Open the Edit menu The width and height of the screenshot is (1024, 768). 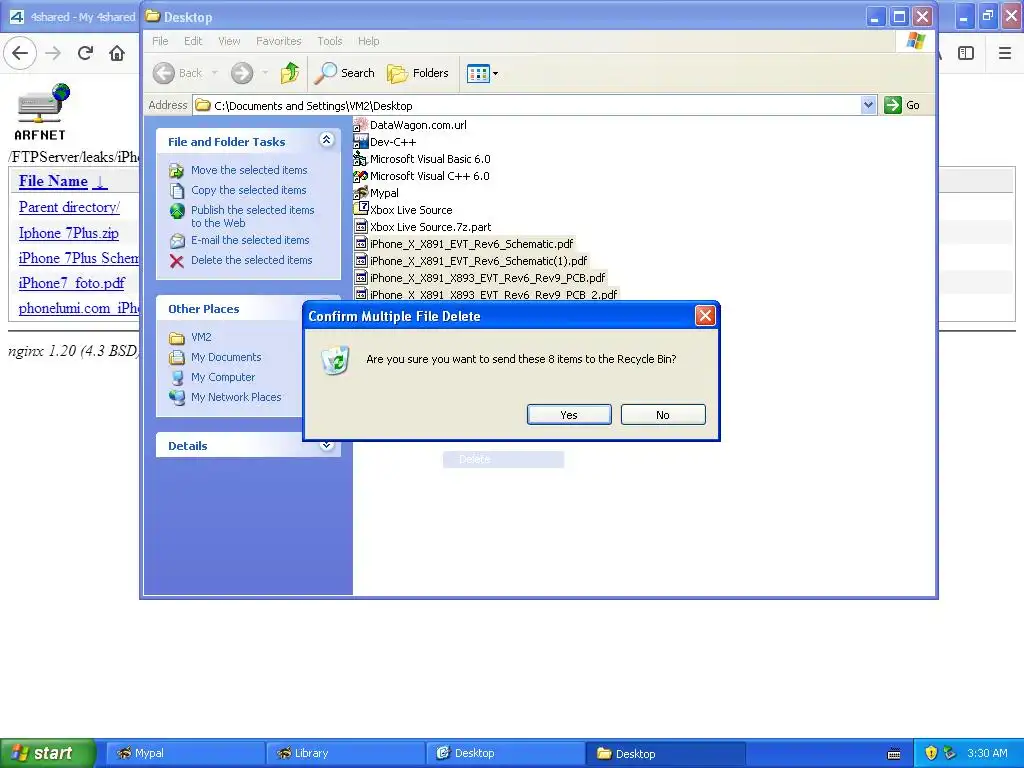click(x=193, y=41)
